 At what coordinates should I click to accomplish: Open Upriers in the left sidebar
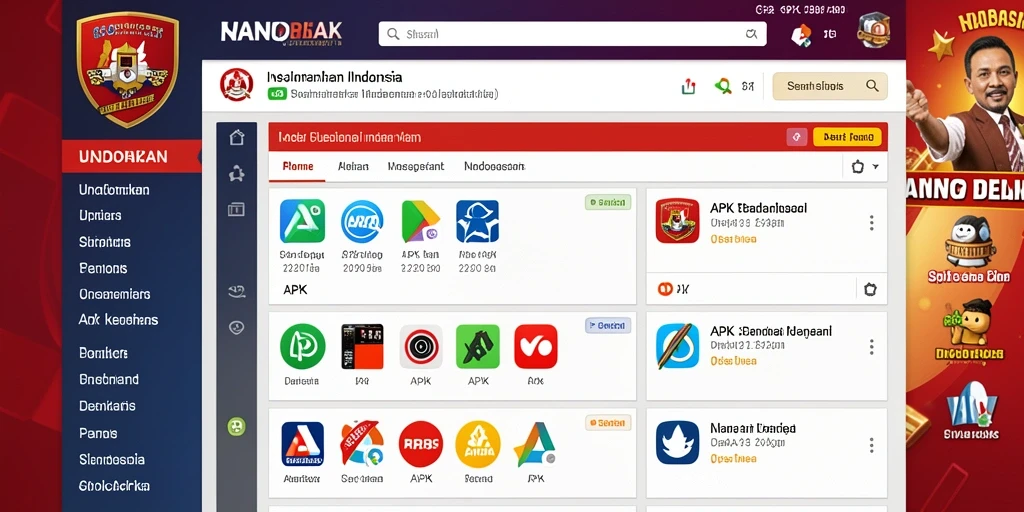click(x=100, y=216)
